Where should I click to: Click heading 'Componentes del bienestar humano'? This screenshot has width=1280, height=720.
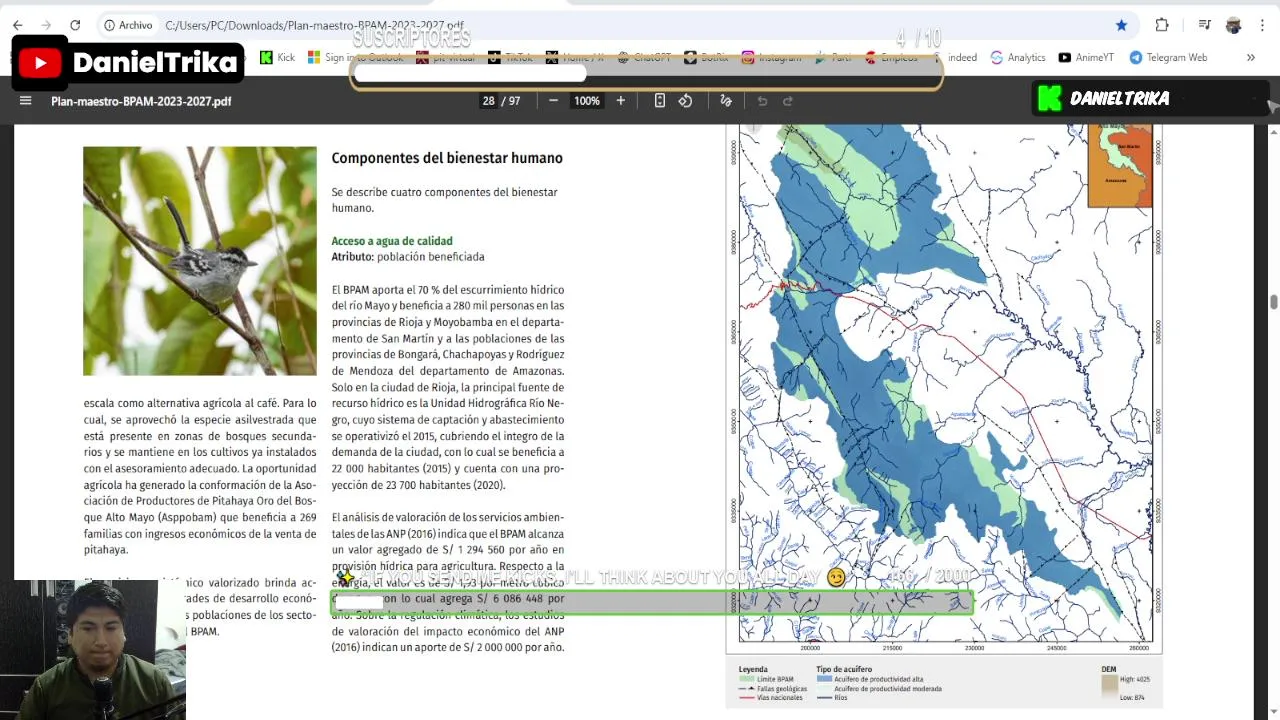point(447,158)
